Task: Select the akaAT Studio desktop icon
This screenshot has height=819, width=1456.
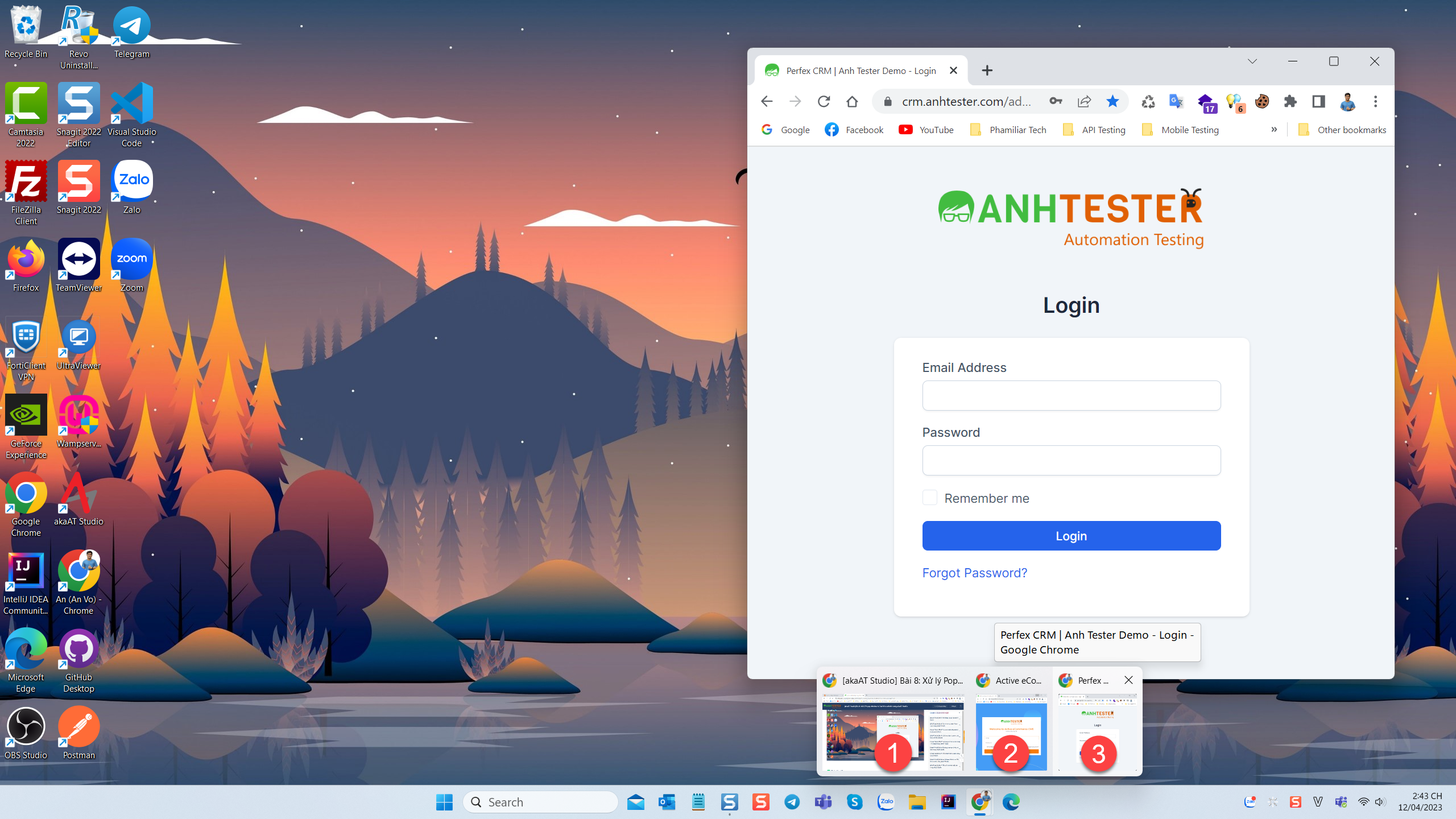Action: [x=78, y=499]
